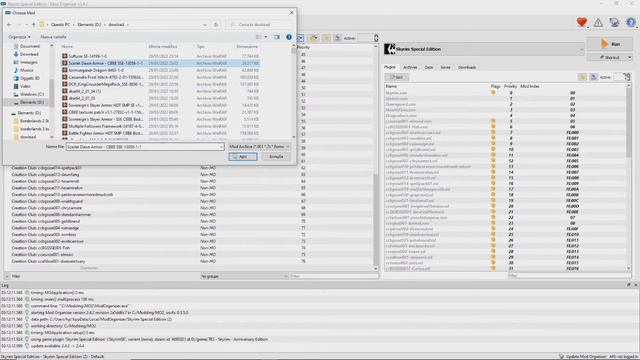
Task: Open the No groups dropdown below mod list
Action: point(244,276)
